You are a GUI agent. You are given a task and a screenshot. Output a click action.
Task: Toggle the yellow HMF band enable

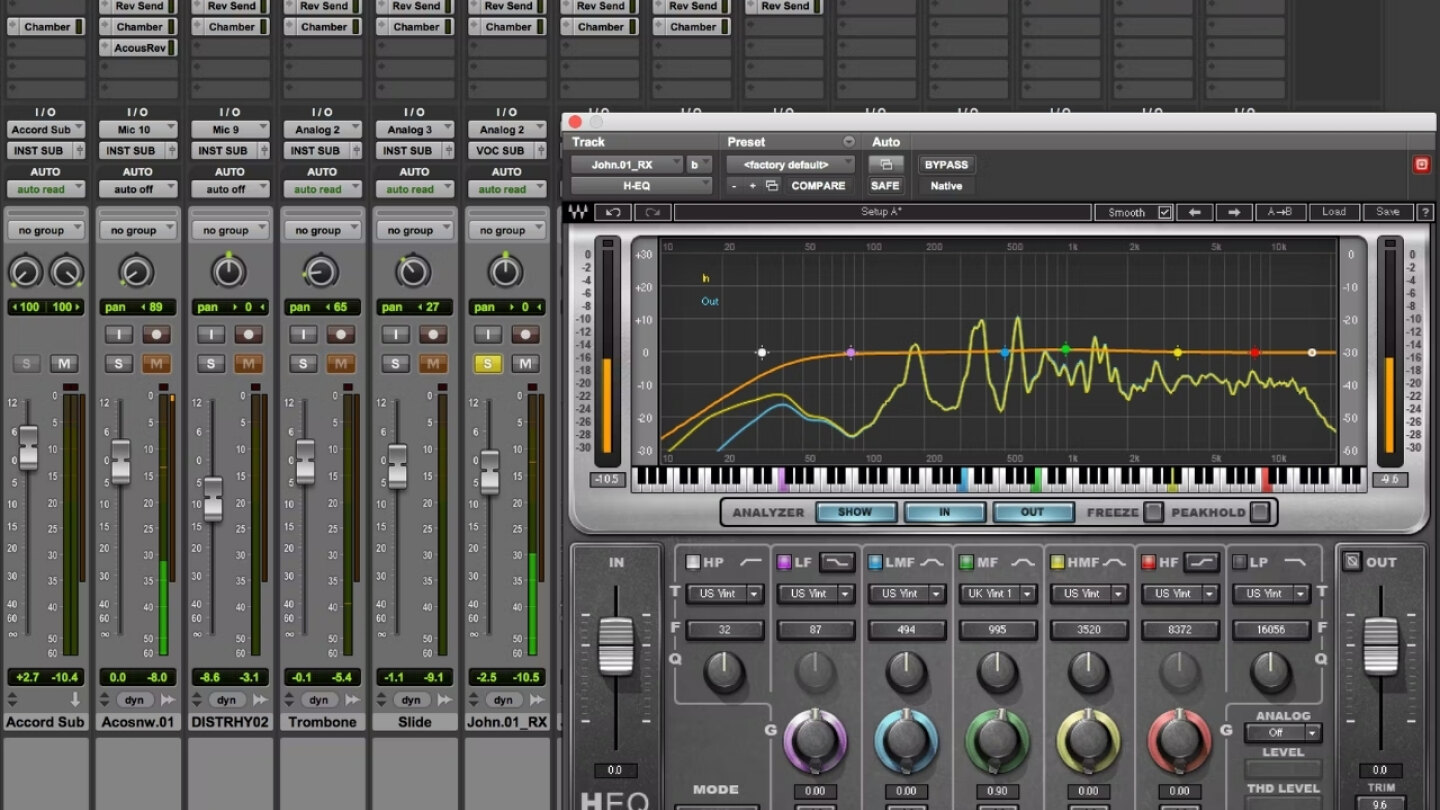1058,563
